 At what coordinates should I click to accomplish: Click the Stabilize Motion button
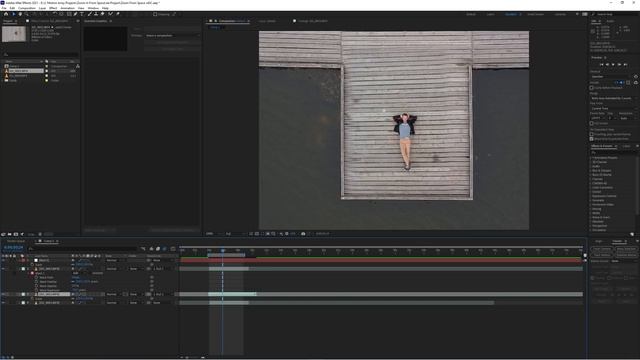627,255
